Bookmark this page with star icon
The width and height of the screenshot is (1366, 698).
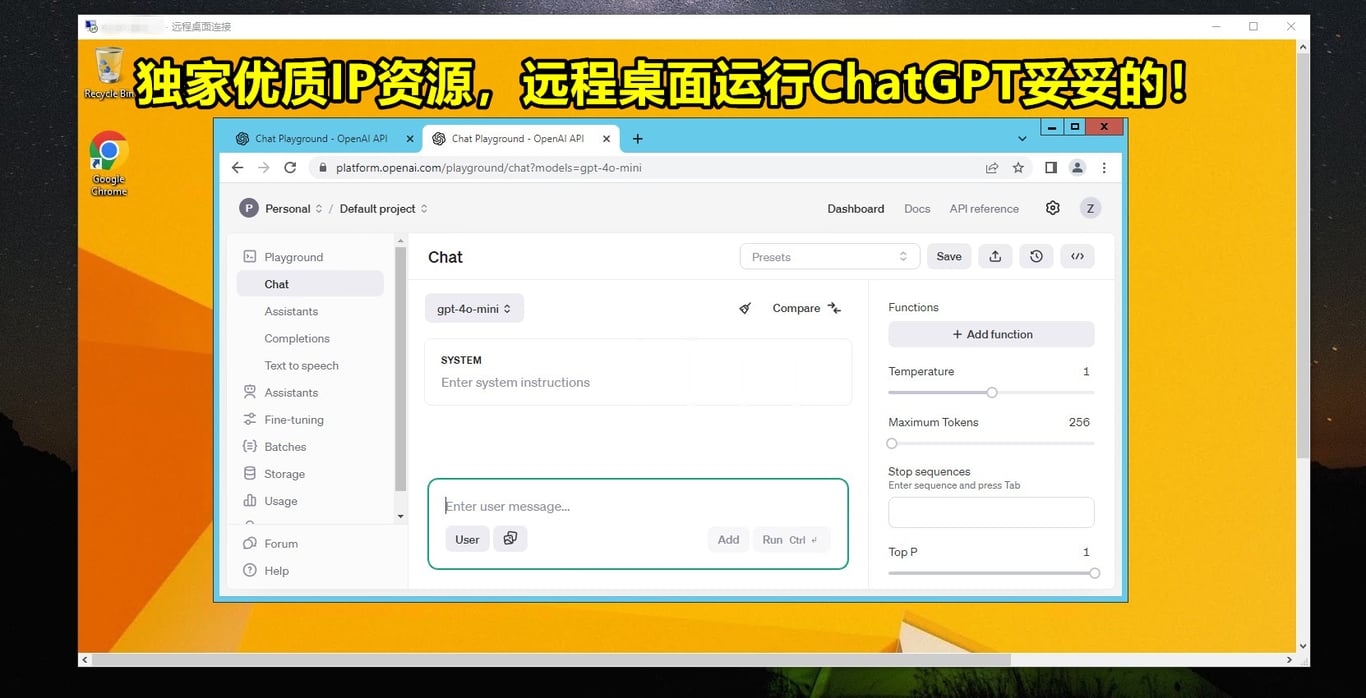tap(1018, 168)
